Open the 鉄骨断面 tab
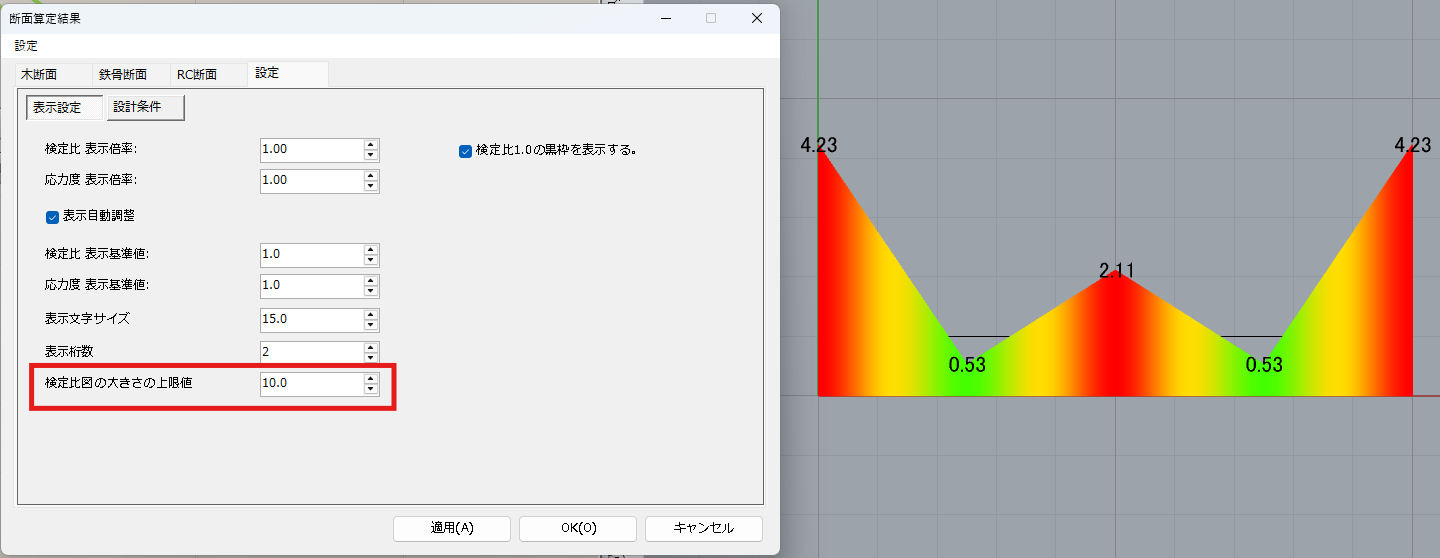This screenshot has width=1440, height=558. click(x=123, y=75)
